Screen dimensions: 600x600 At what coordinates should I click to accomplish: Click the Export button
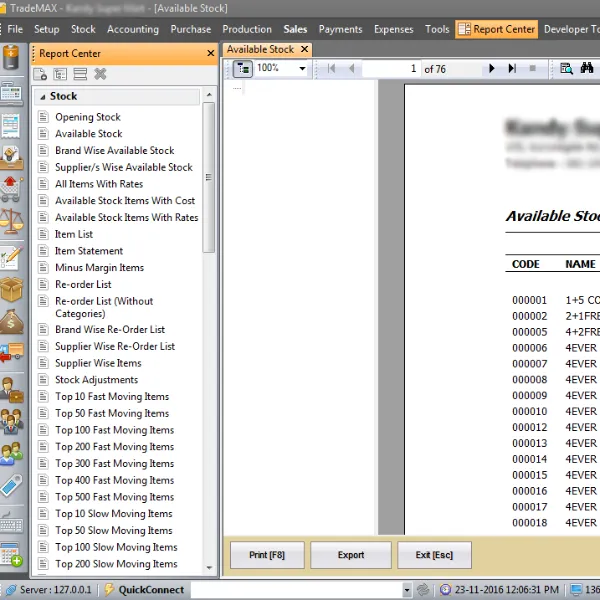pyautogui.click(x=351, y=555)
